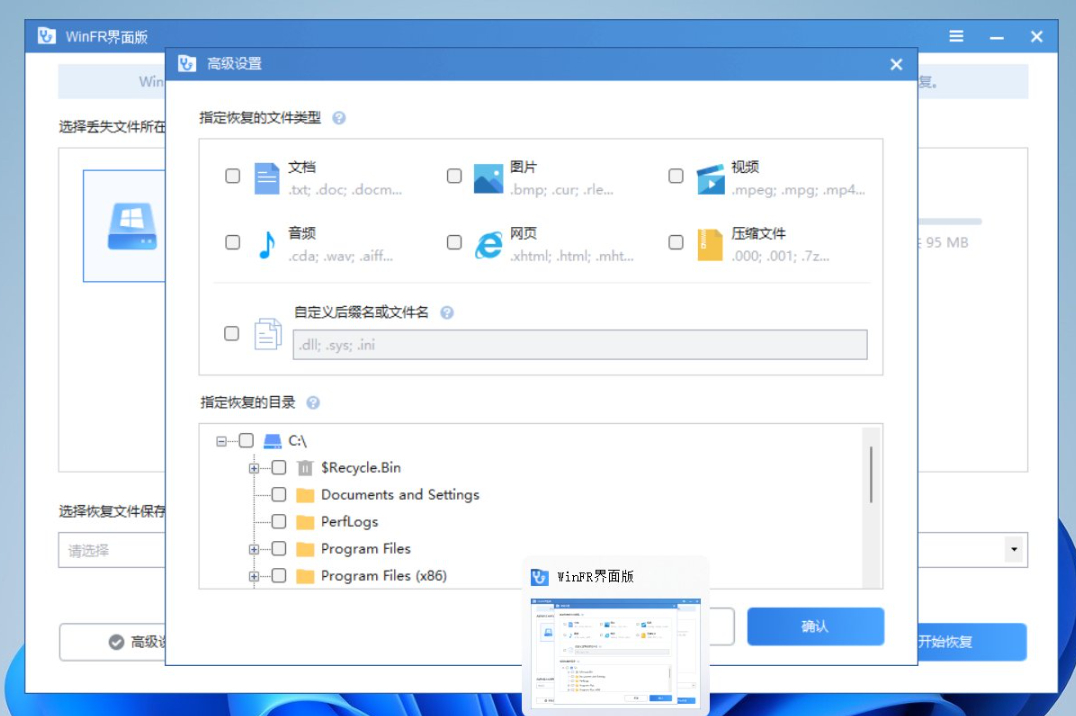Select the Documents and Settings tree label
The width and height of the screenshot is (1076, 716).
point(400,495)
